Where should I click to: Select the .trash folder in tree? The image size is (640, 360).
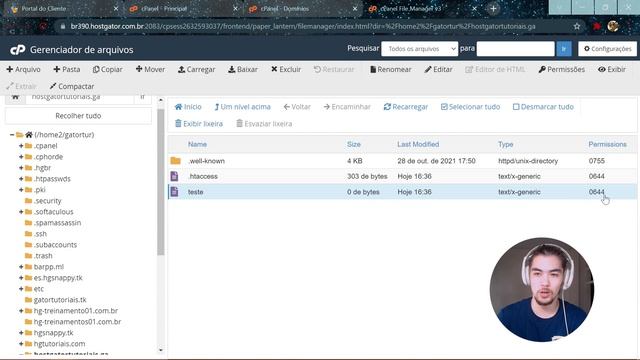[x=43, y=256]
